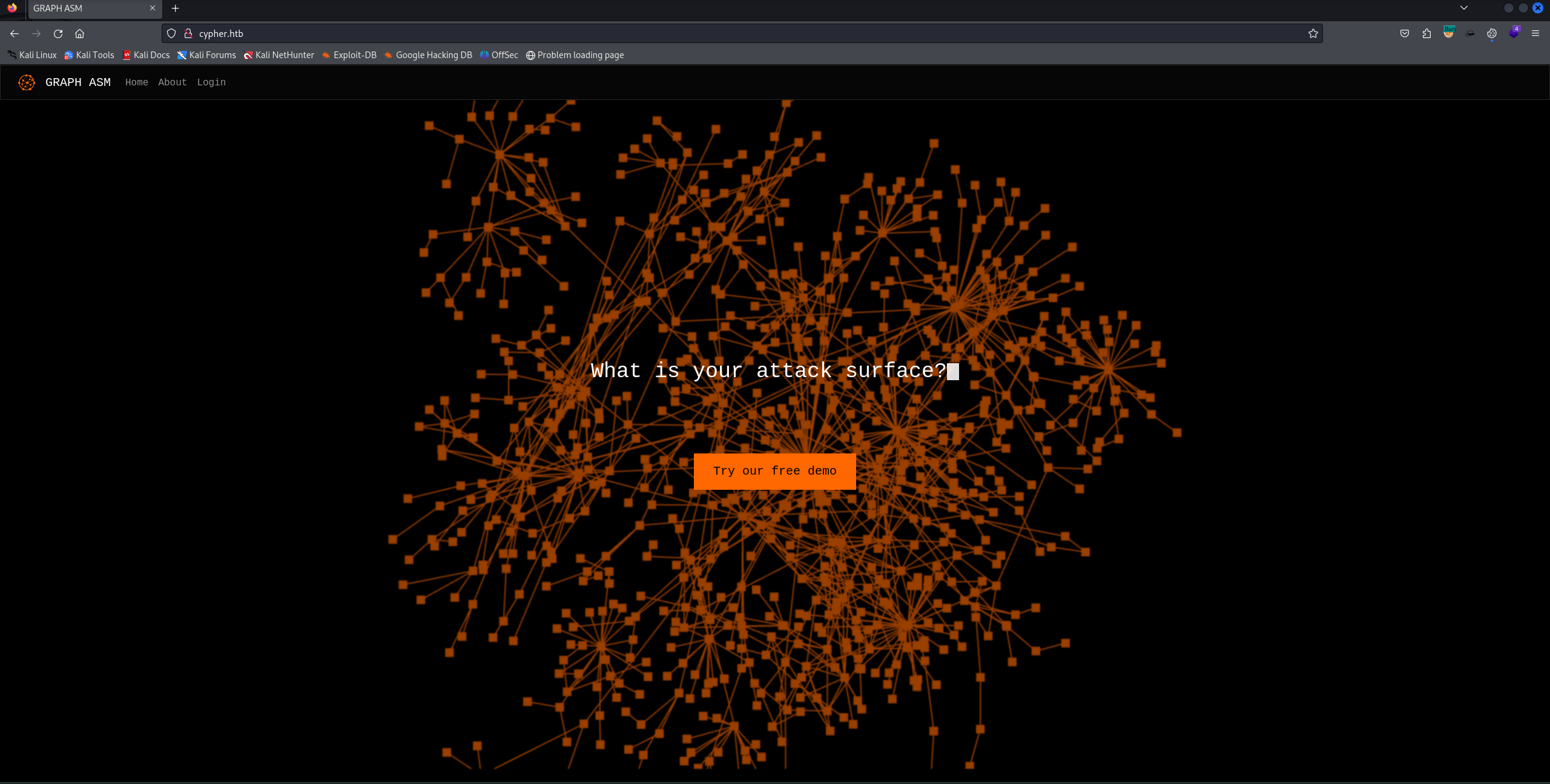Screen dimensions: 1550x784
Task: Open the Exploit-DB bookmark
Action: click(349, 55)
